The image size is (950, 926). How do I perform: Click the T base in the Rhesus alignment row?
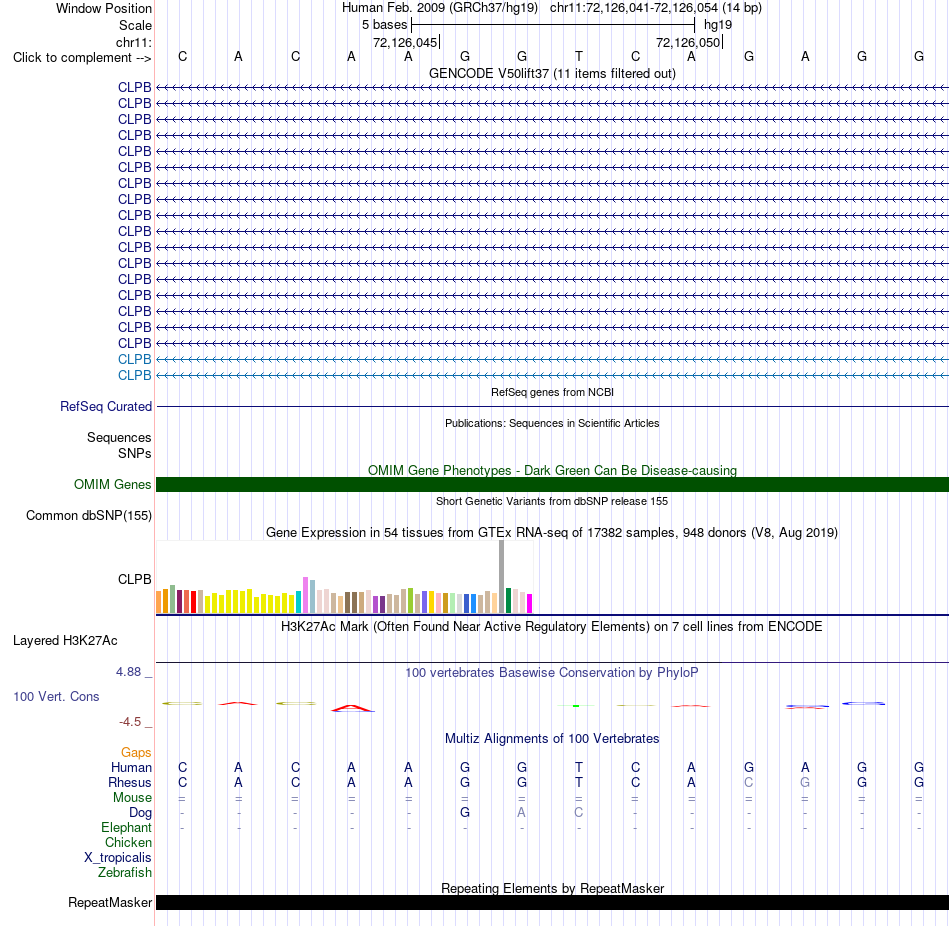pyautogui.click(x=579, y=782)
